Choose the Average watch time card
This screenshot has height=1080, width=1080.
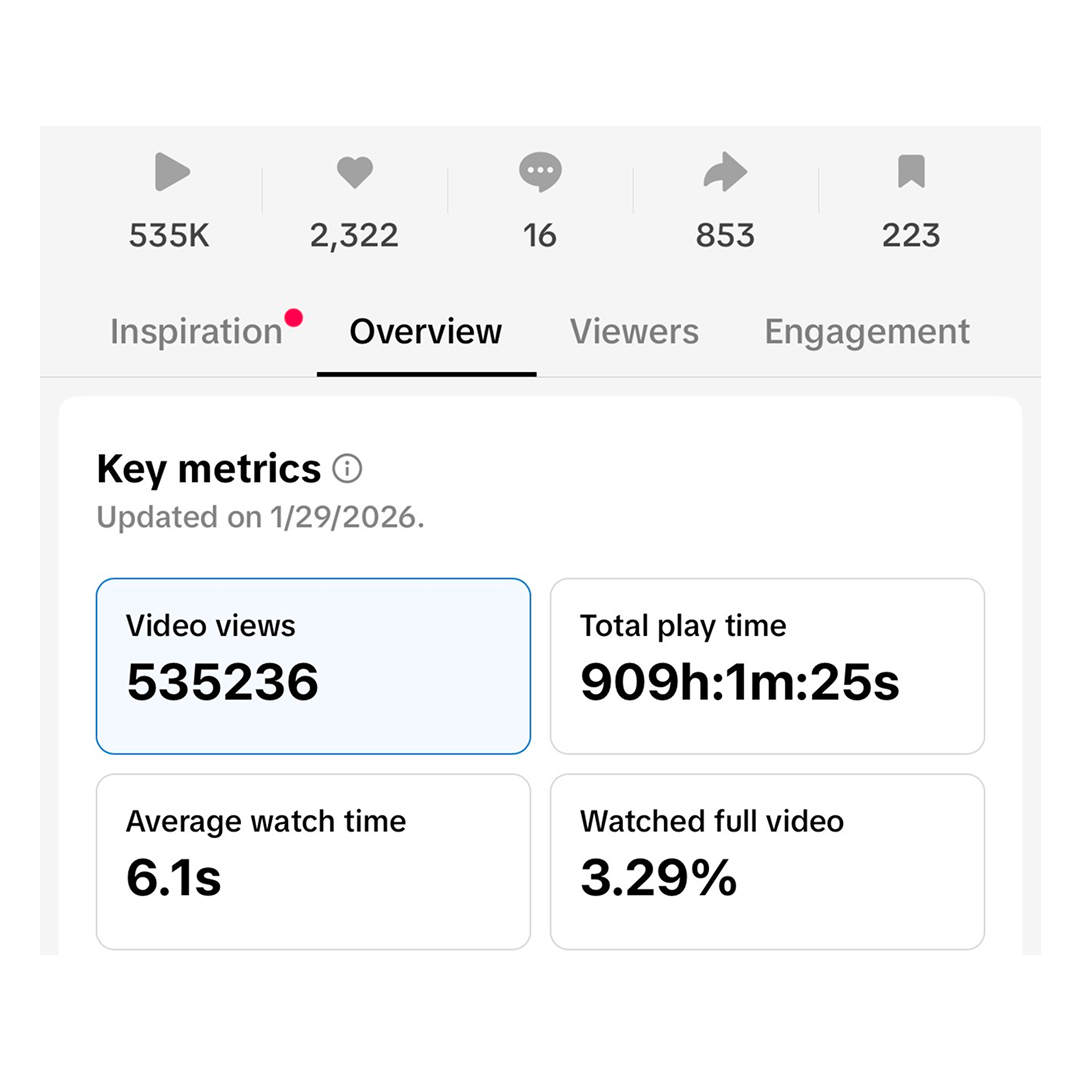point(313,861)
